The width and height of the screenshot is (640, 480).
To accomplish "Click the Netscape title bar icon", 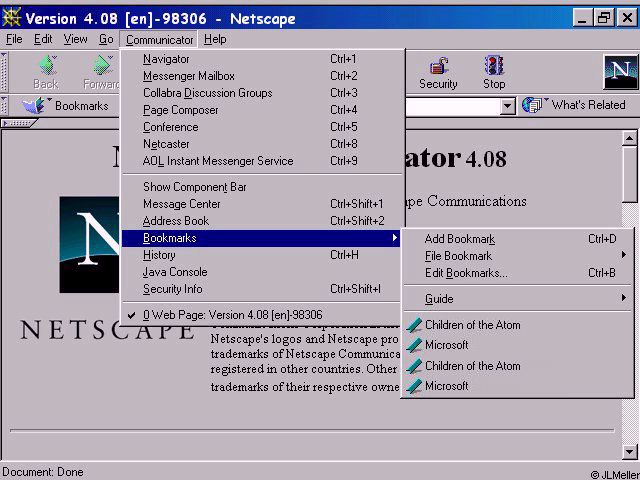I will click(x=11, y=18).
